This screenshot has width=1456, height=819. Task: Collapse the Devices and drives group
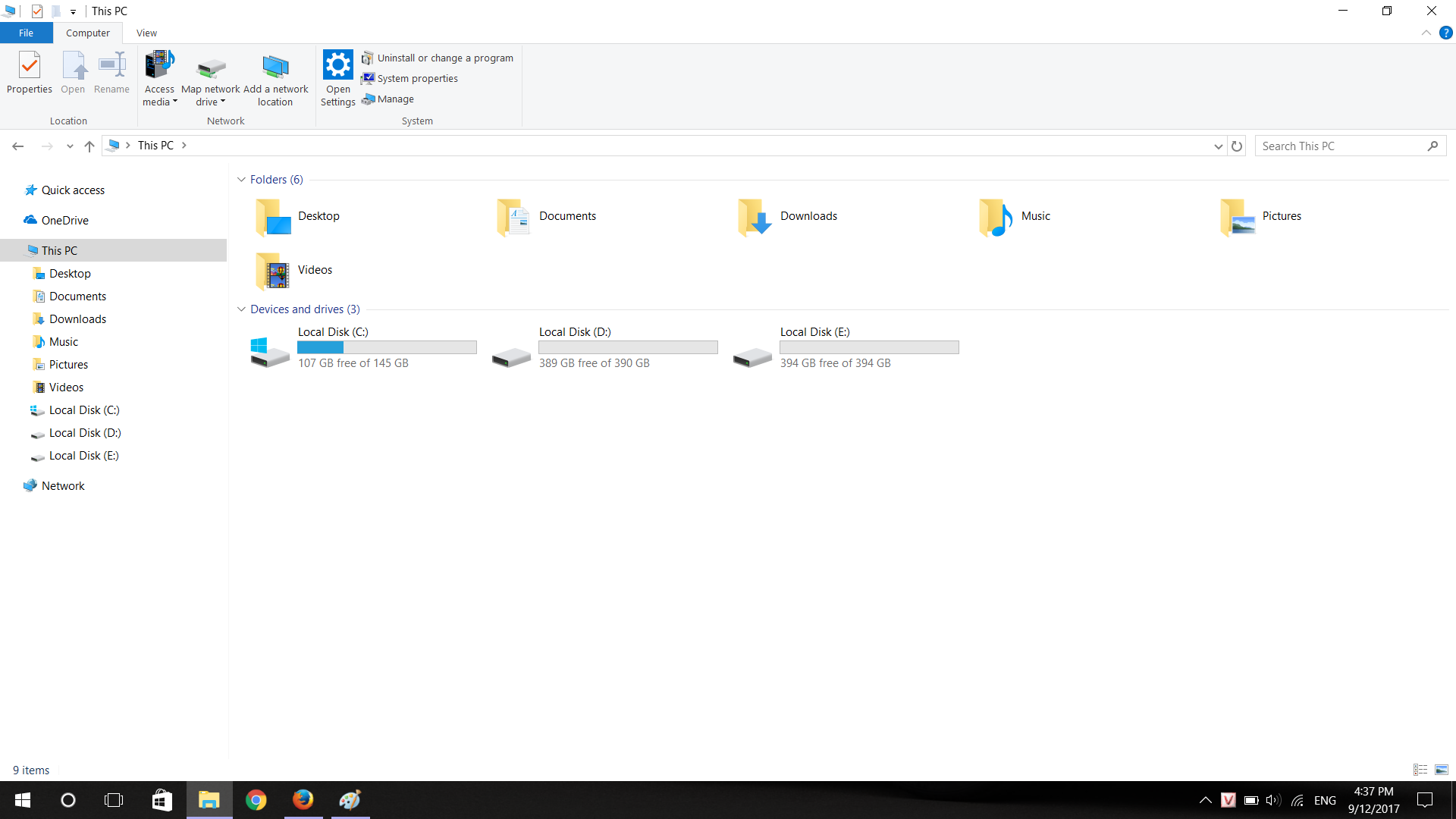[241, 309]
